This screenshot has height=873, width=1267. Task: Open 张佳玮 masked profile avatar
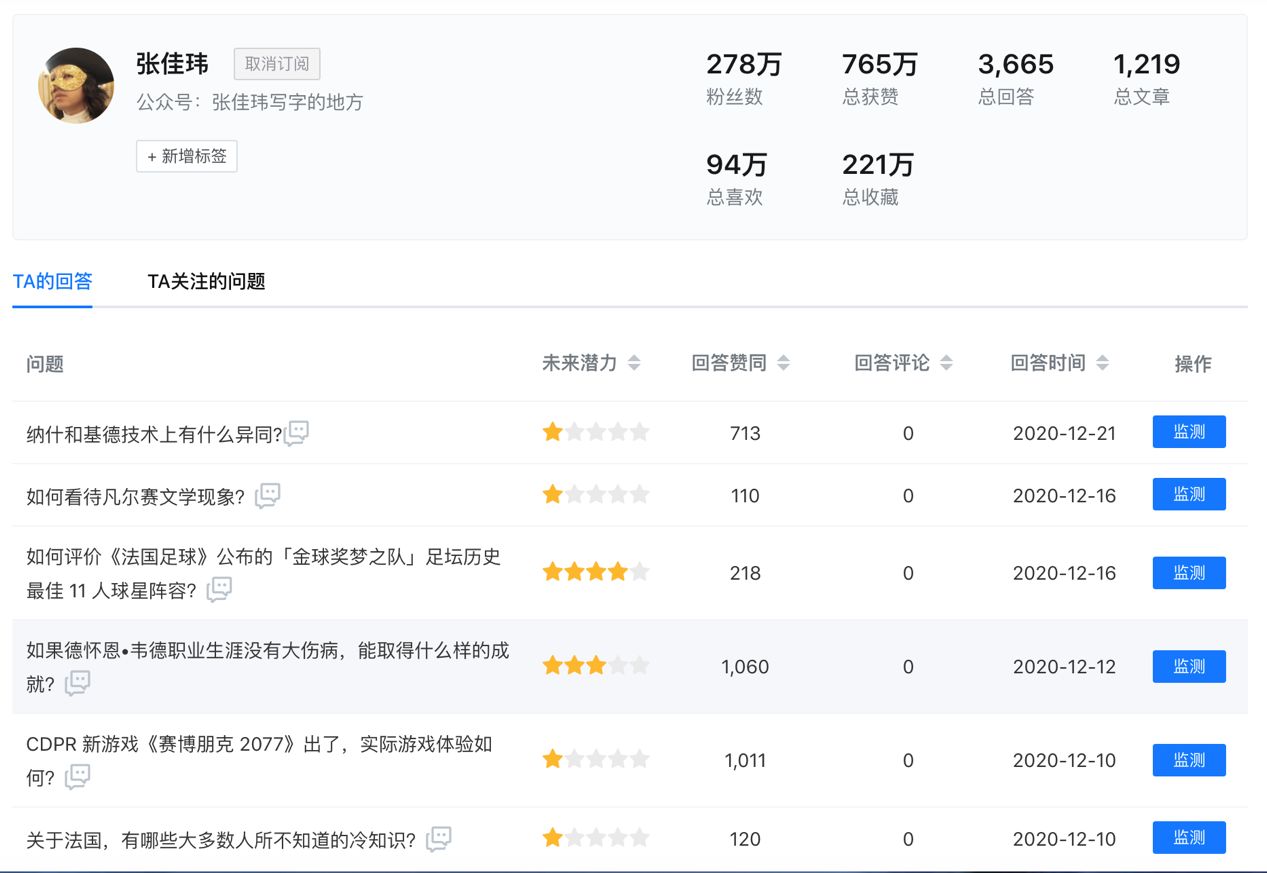tap(76, 86)
